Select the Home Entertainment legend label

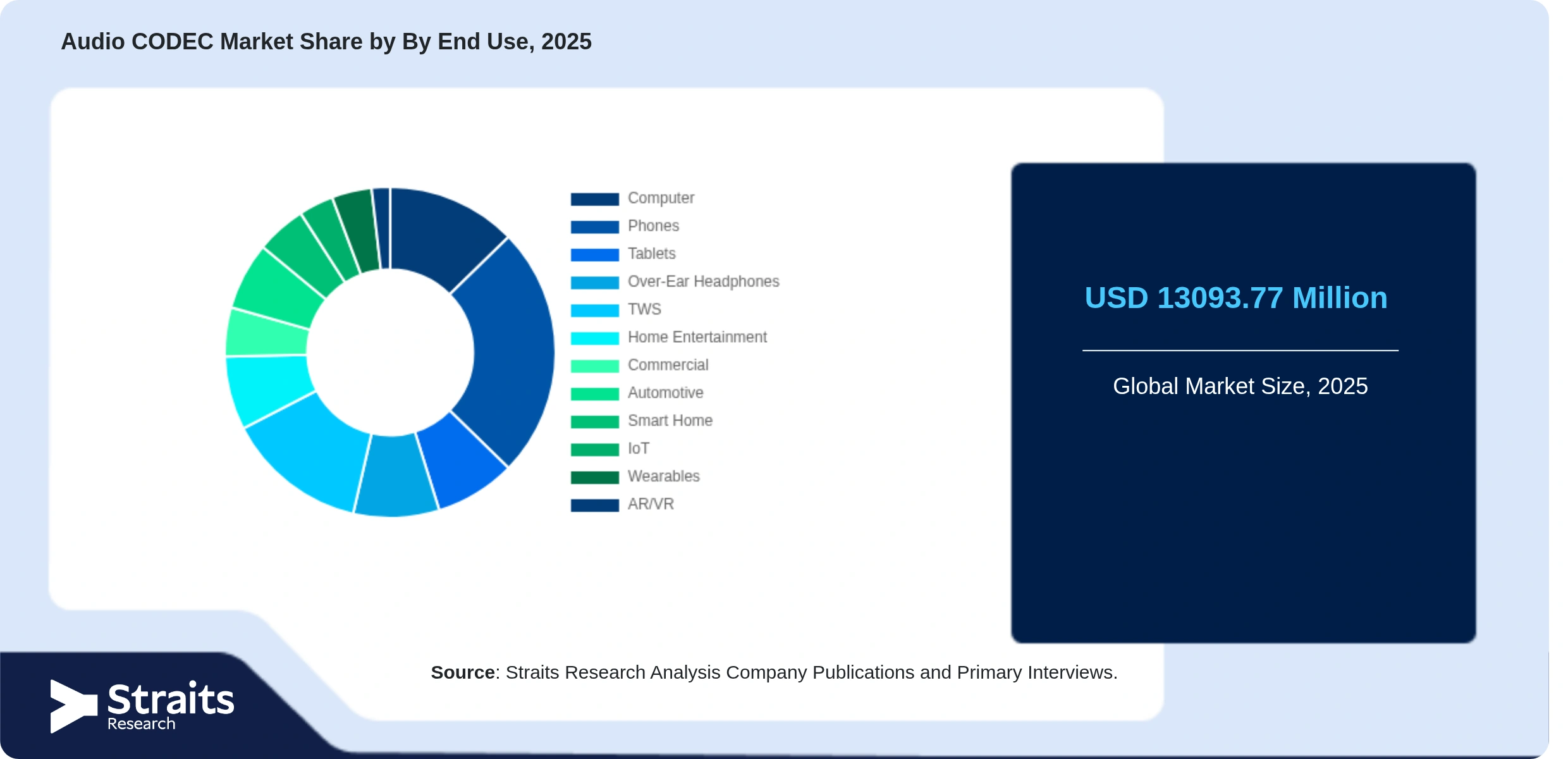[x=697, y=337]
